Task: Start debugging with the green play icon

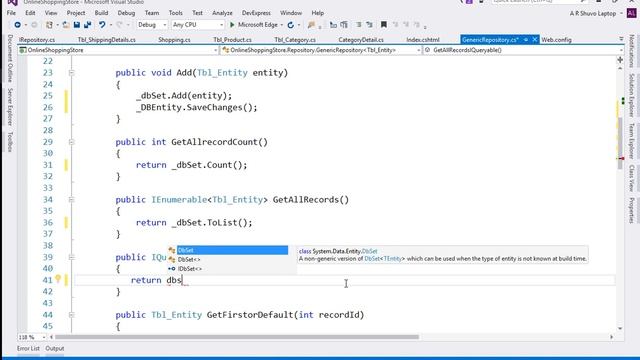Action: pyautogui.click(x=232, y=25)
